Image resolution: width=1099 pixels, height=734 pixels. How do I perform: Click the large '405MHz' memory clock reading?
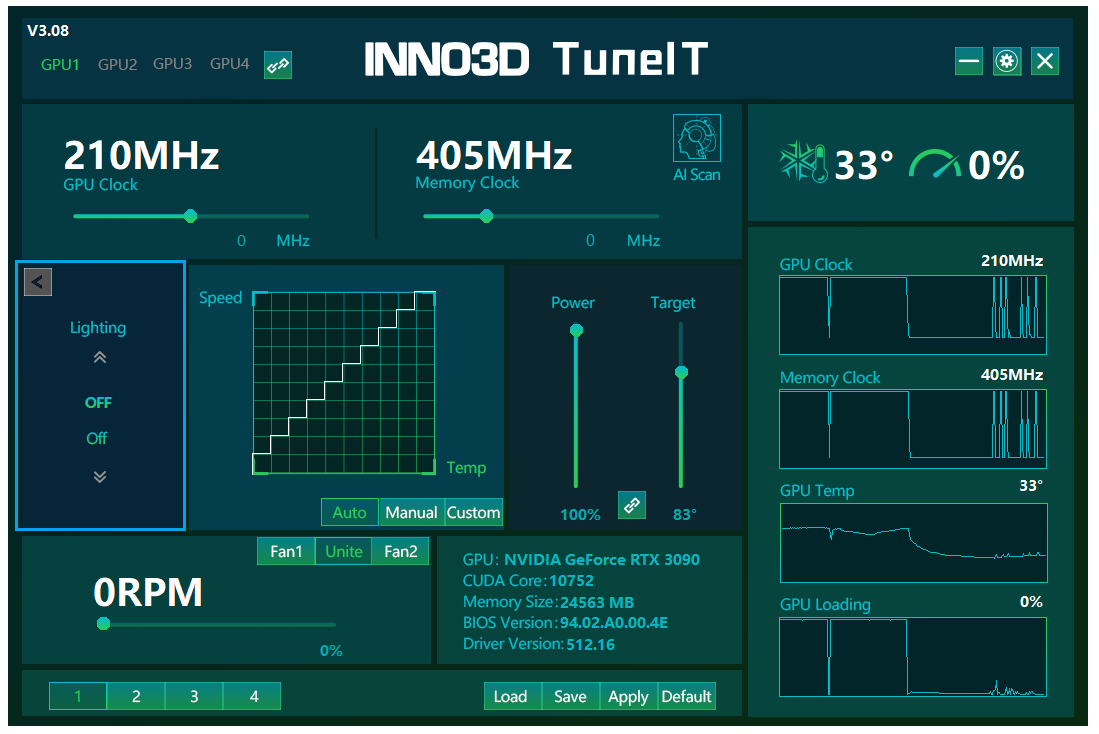pos(494,156)
